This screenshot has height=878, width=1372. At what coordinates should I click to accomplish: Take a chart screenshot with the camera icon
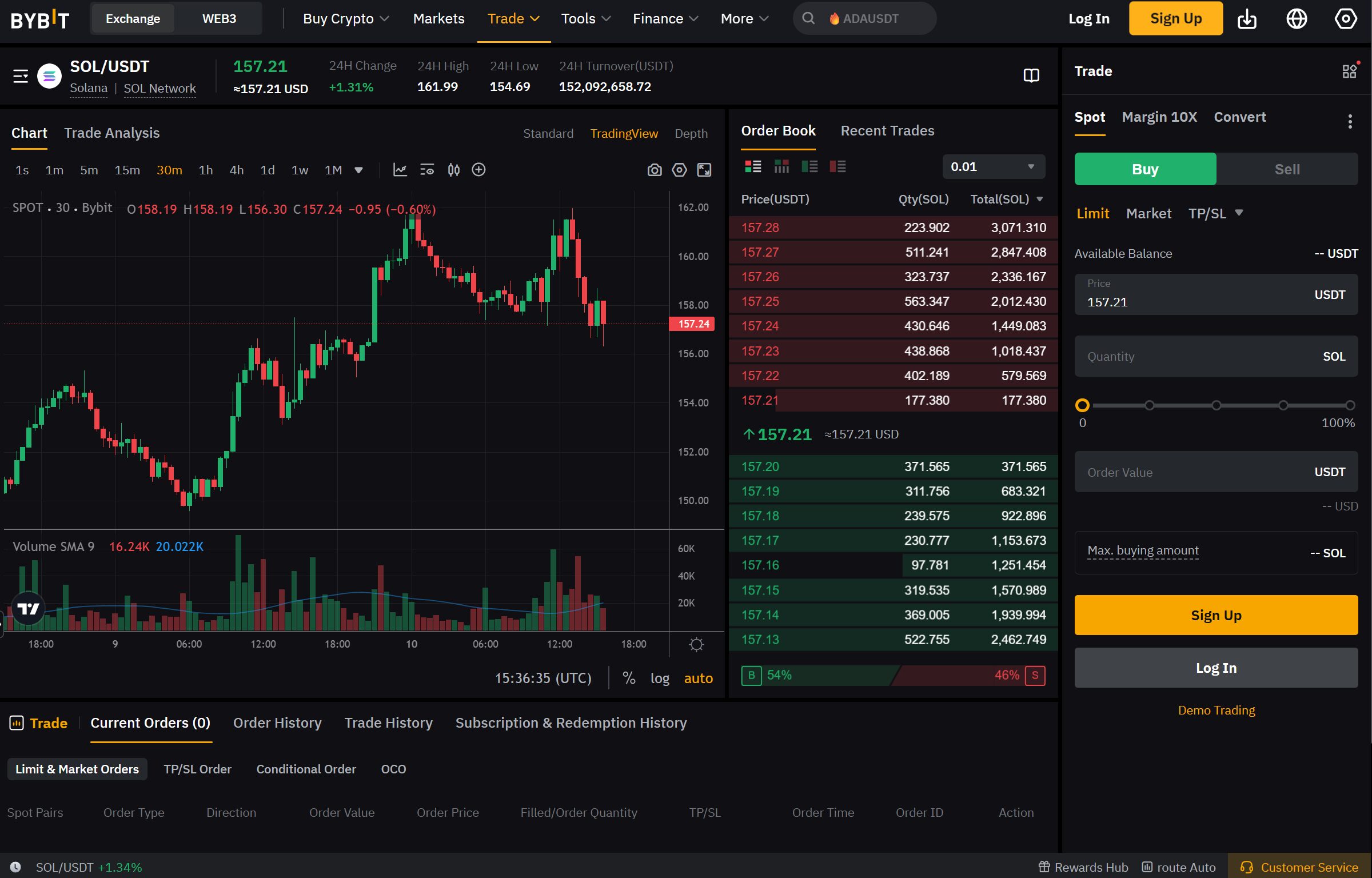(x=654, y=170)
